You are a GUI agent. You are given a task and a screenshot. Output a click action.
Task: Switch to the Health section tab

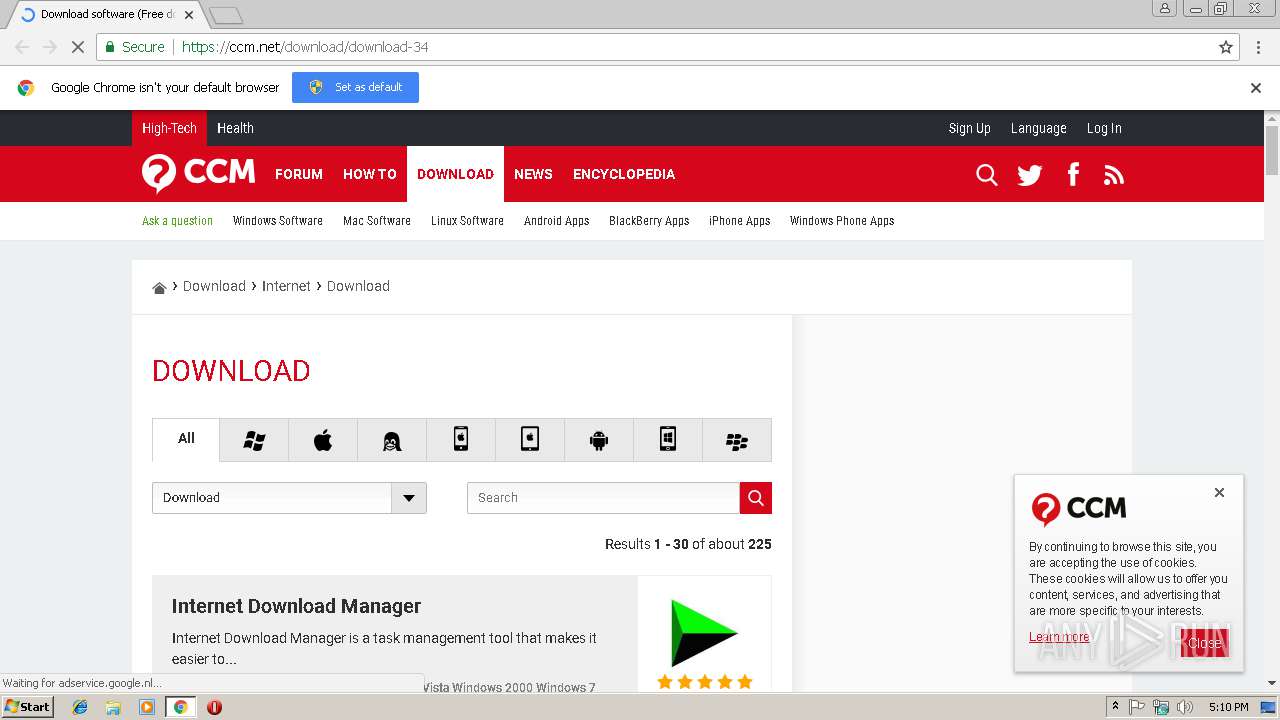point(235,128)
